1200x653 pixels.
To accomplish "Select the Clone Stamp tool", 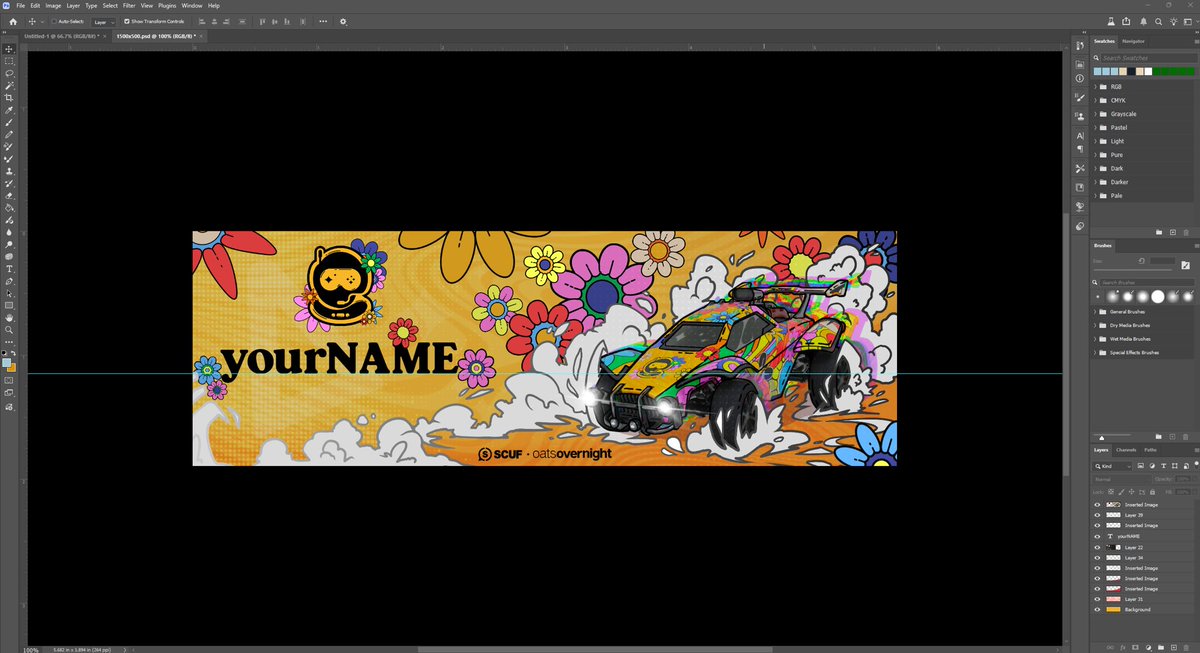I will click(x=9, y=171).
